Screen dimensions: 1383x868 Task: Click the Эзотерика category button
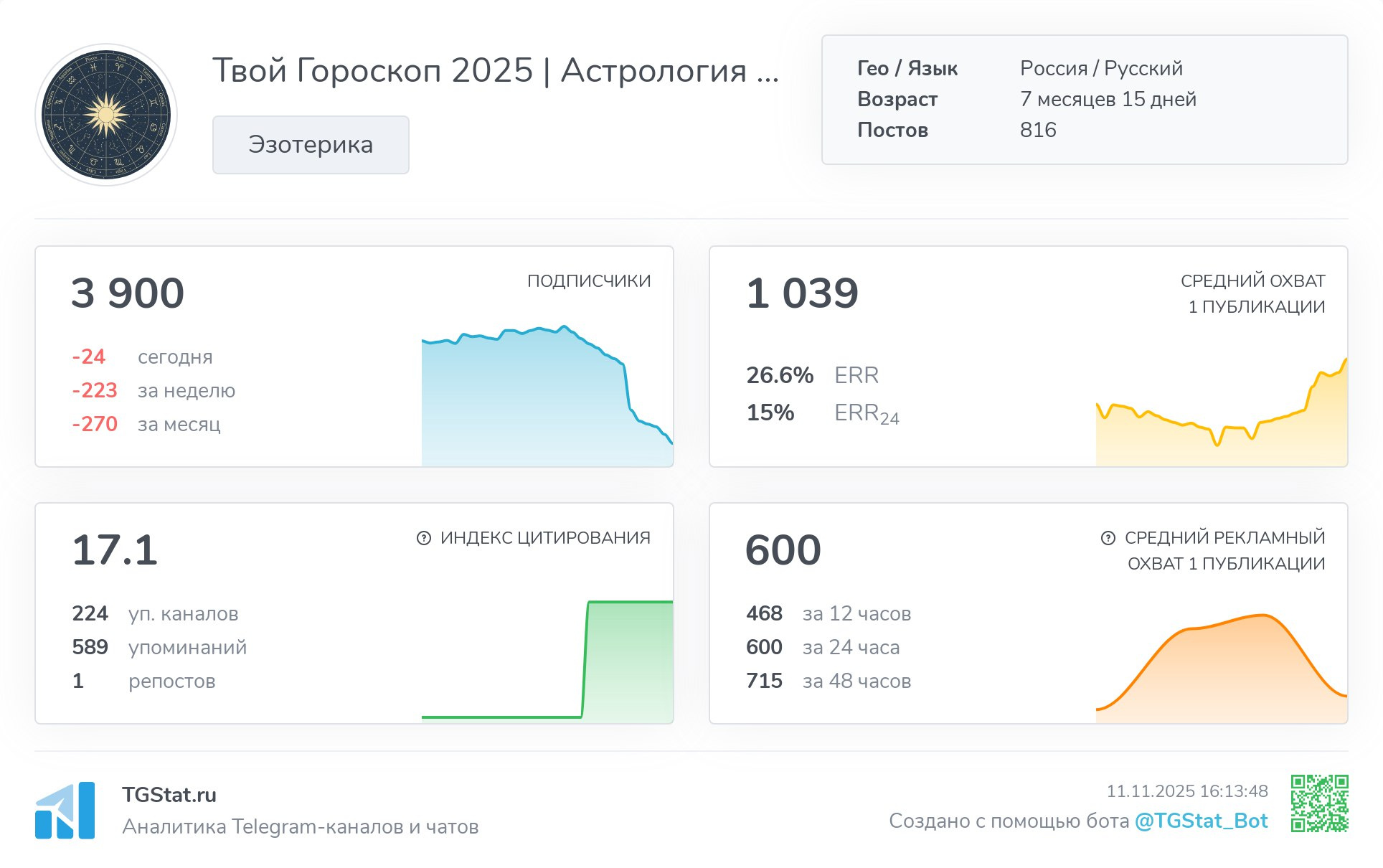tap(311, 145)
